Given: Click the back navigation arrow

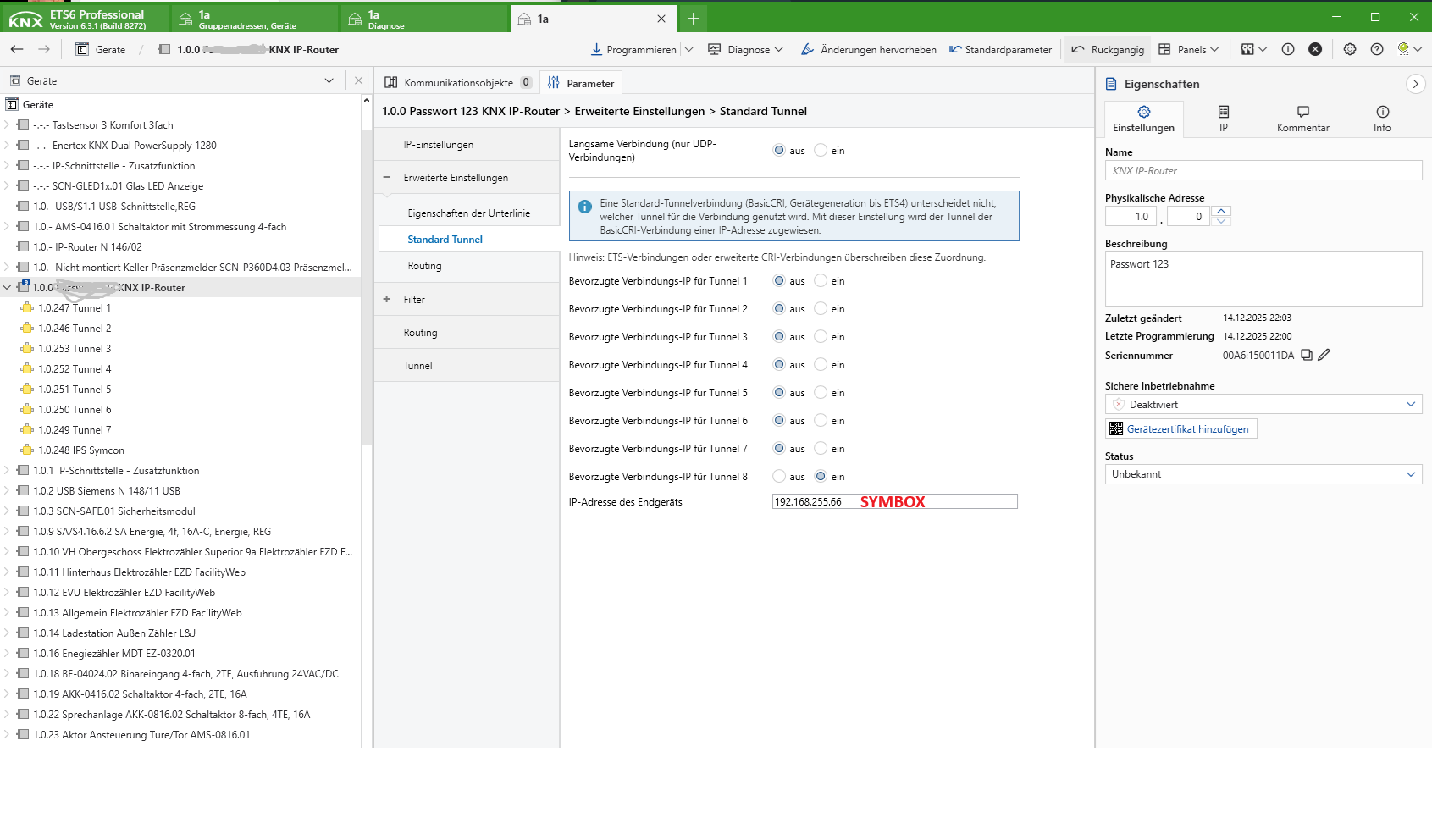Looking at the screenshot, I should (17, 50).
